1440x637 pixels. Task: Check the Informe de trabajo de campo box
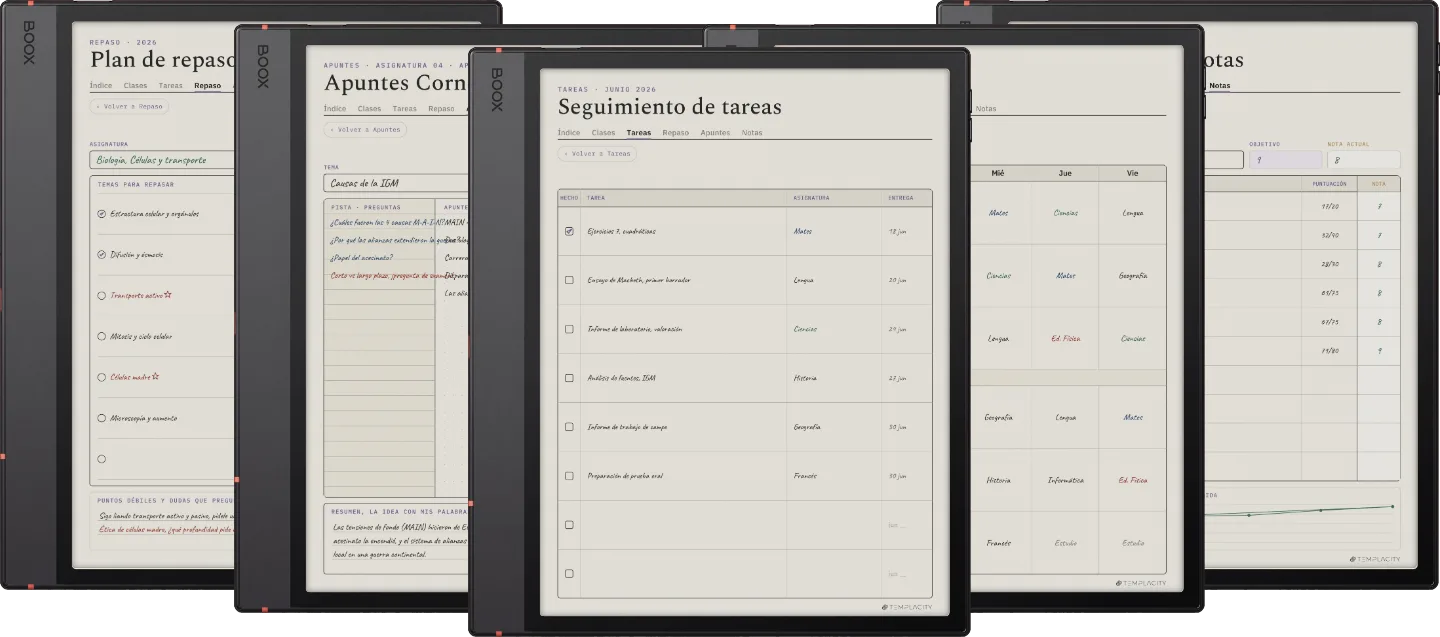tap(569, 427)
